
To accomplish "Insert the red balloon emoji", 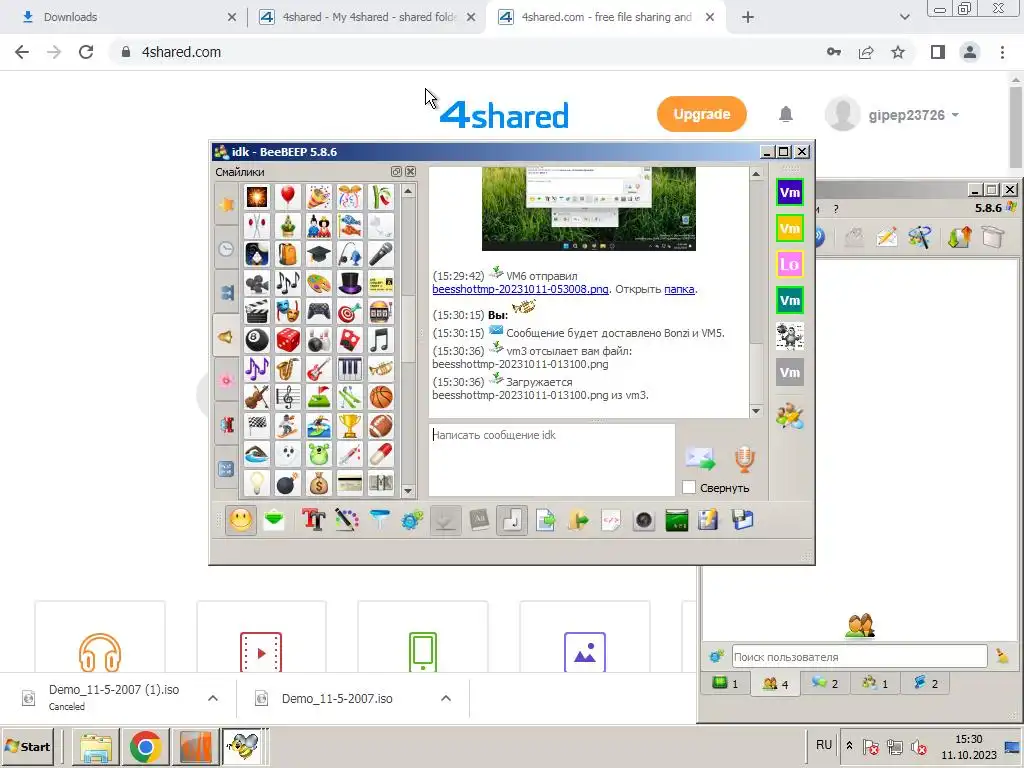I will (287, 197).
